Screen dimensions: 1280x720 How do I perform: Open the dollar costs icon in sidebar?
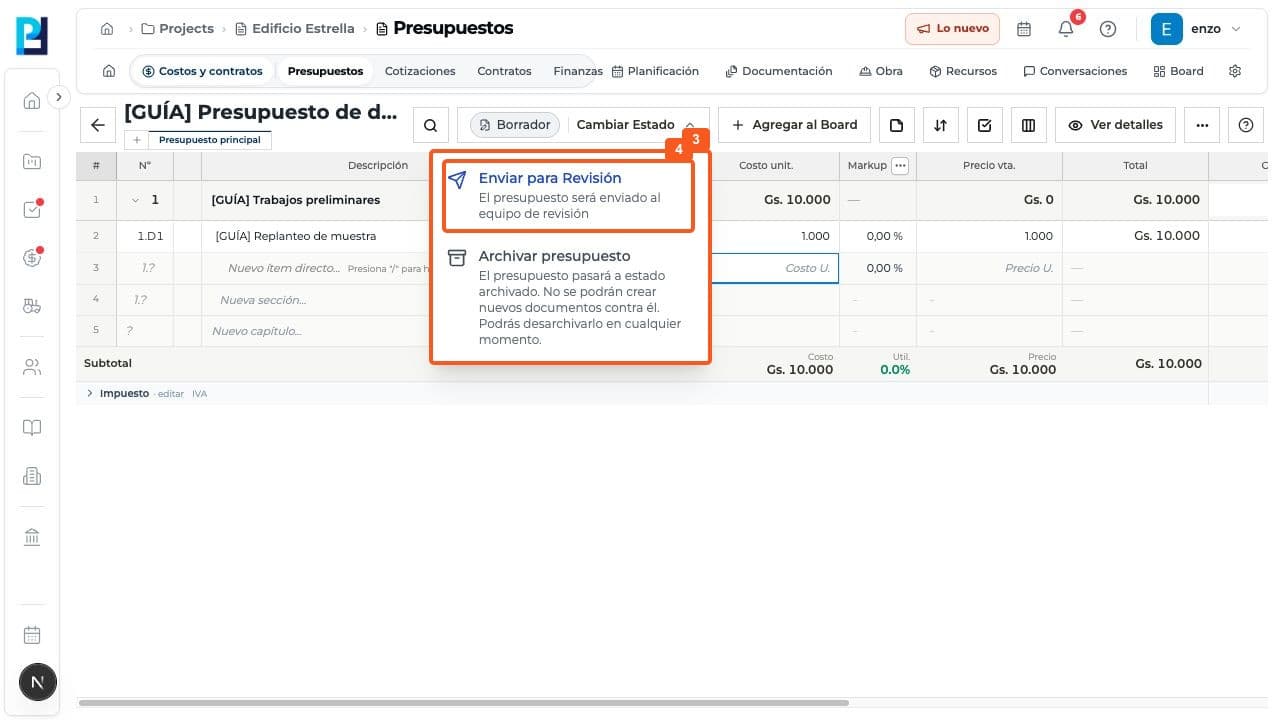point(32,258)
